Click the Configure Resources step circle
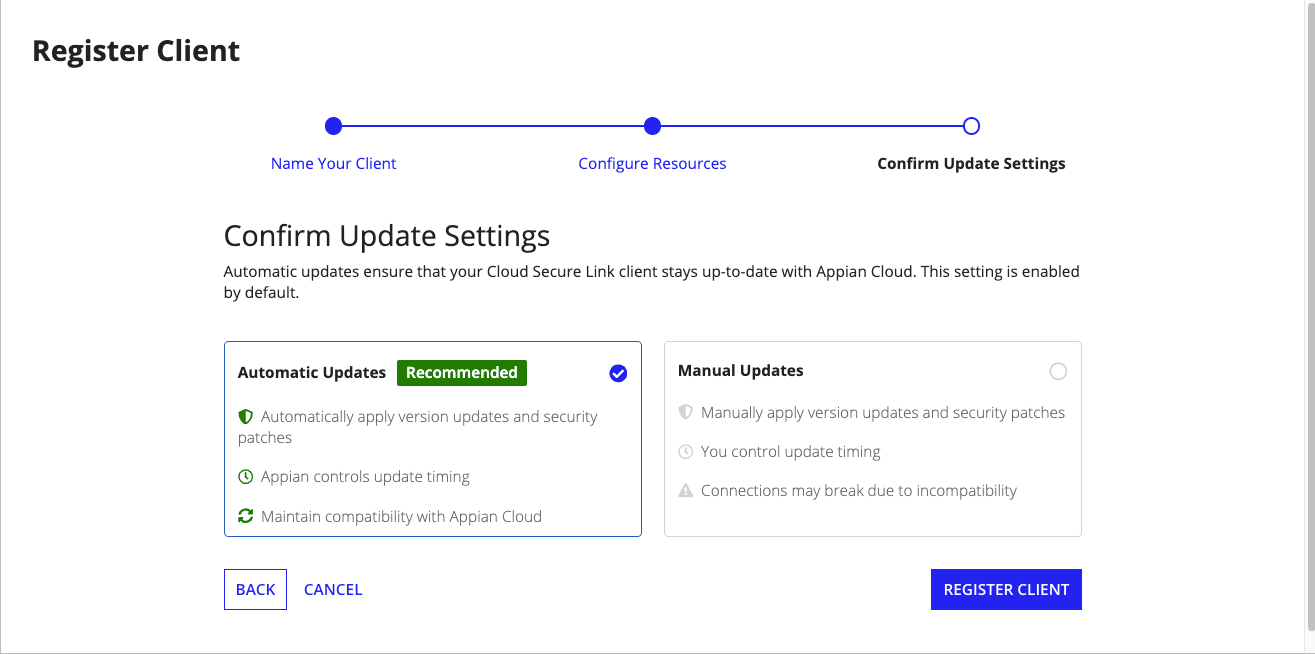Viewport: 1315px width, 654px height. (652, 126)
